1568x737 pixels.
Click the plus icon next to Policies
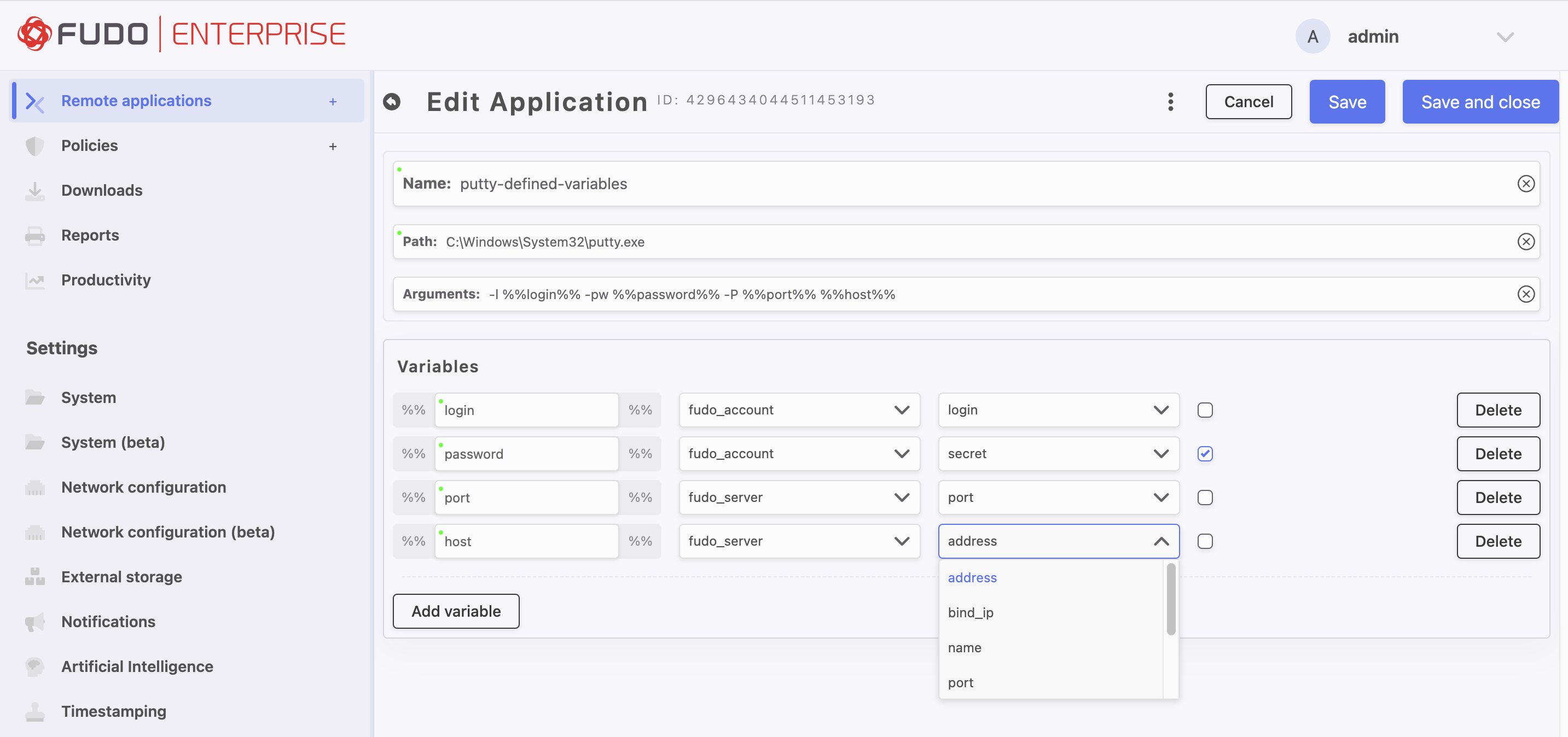click(x=332, y=147)
